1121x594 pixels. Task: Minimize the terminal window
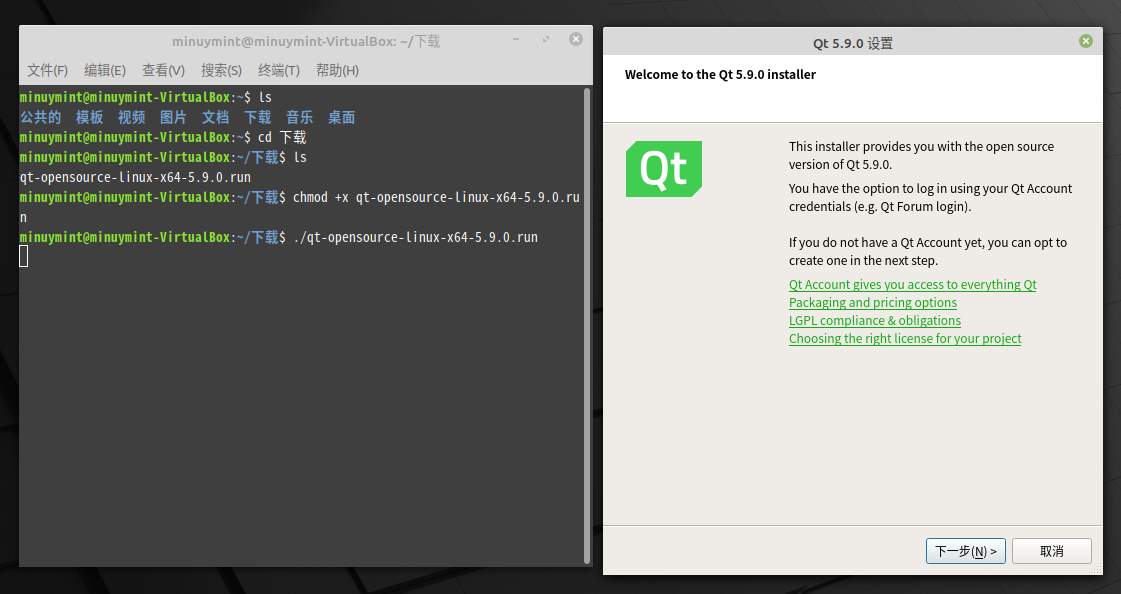coord(515,39)
